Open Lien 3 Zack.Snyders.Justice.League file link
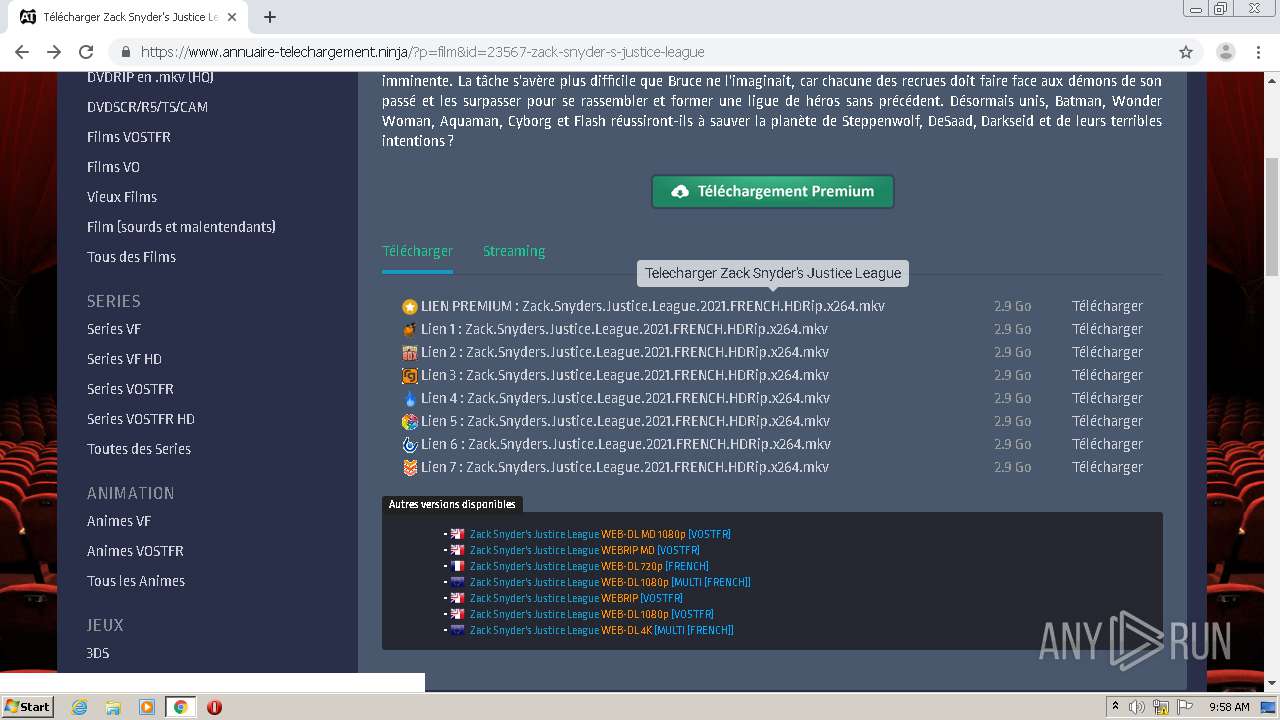 pyautogui.click(x=625, y=375)
